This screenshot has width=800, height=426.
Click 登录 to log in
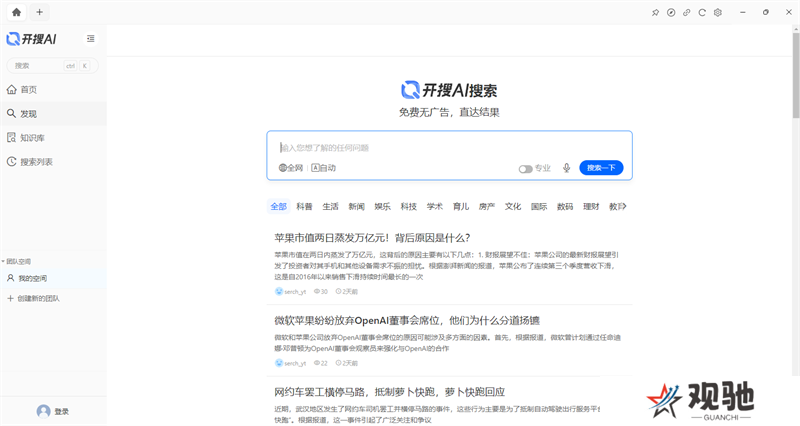tap(61, 411)
